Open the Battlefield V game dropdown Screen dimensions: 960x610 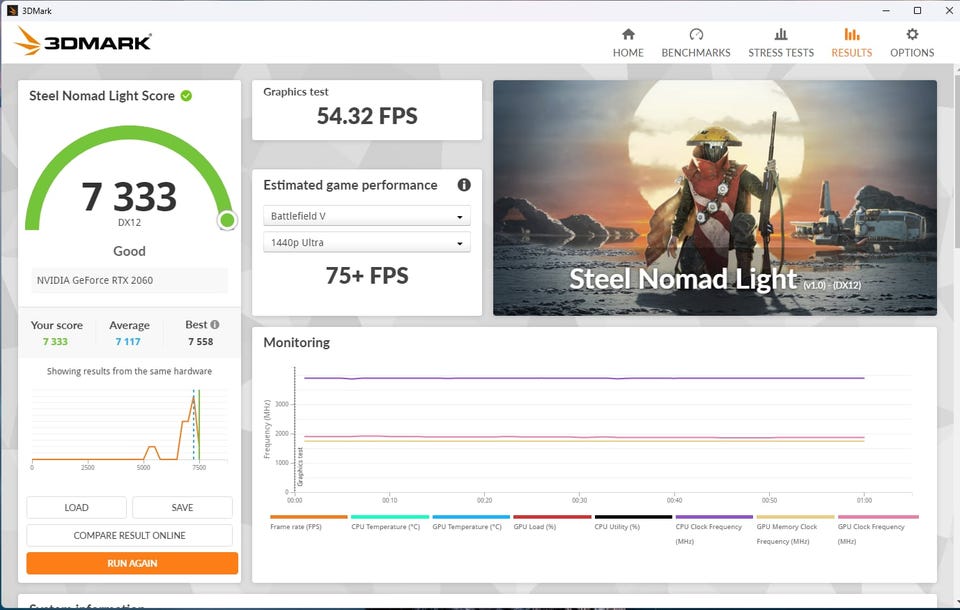coord(367,216)
